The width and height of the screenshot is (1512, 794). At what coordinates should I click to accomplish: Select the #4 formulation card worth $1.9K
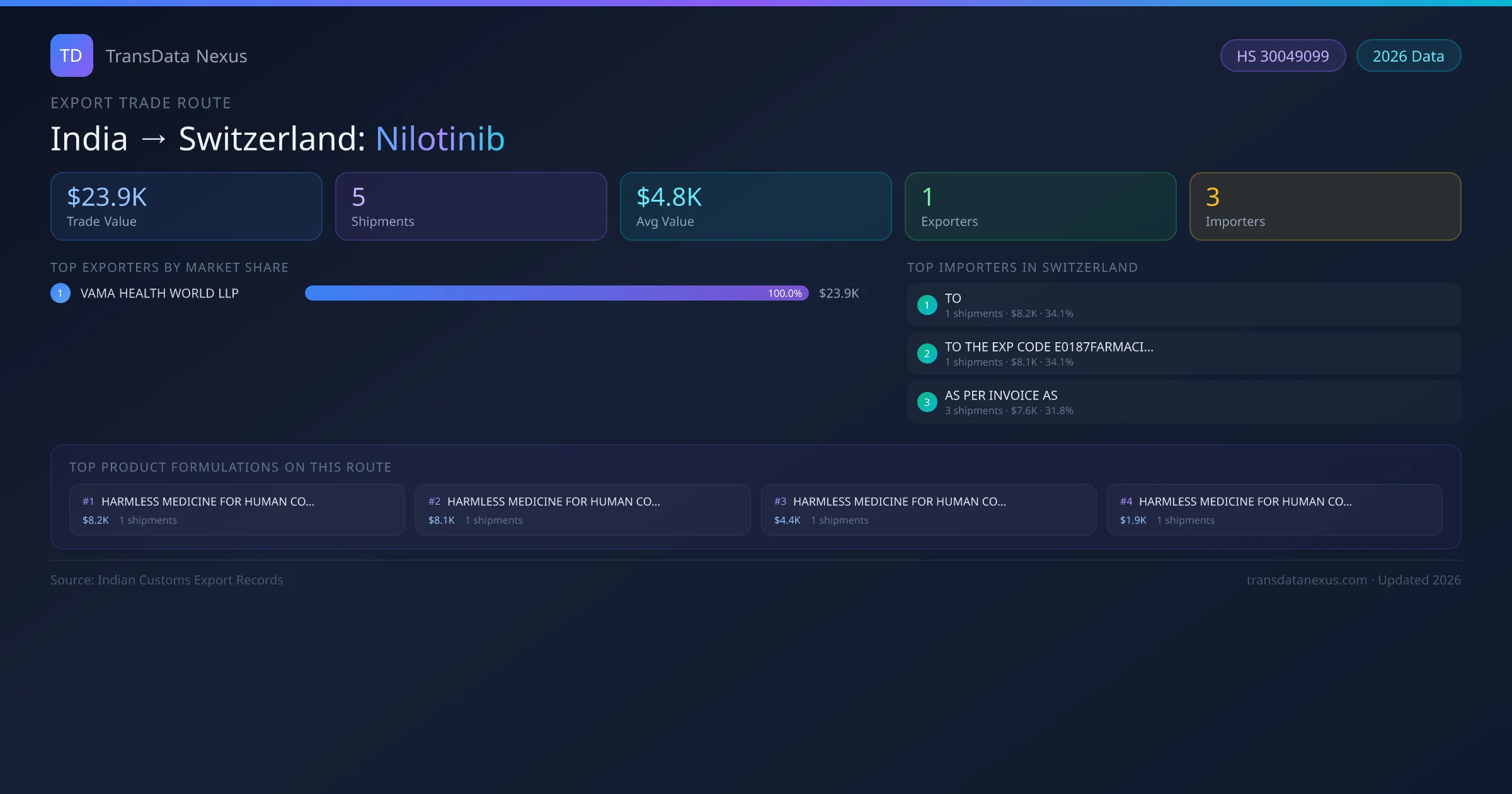point(1274,510)
